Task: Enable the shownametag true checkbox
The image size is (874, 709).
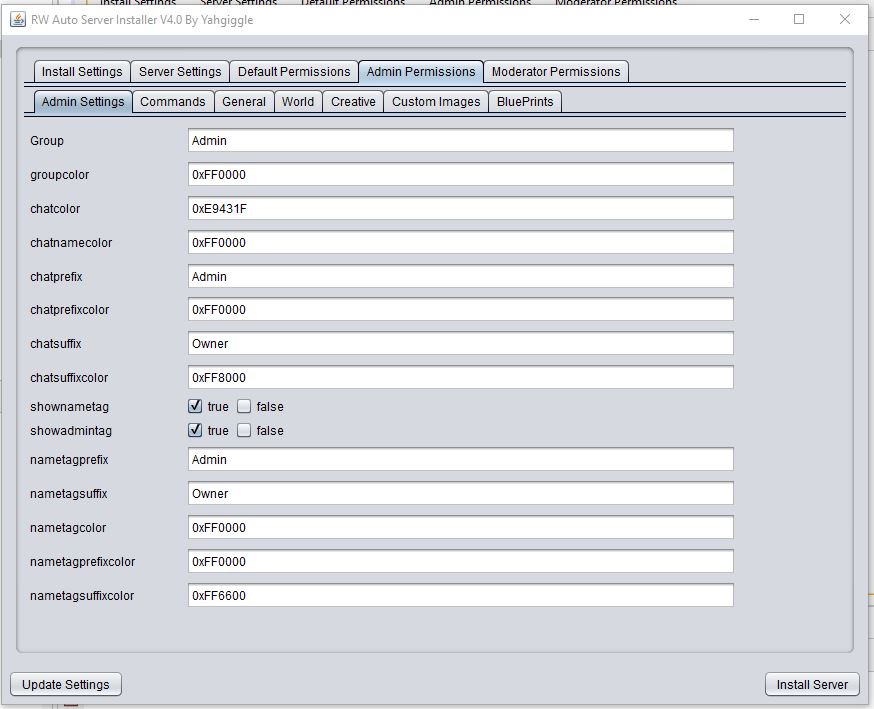Action: click(195, 407)
